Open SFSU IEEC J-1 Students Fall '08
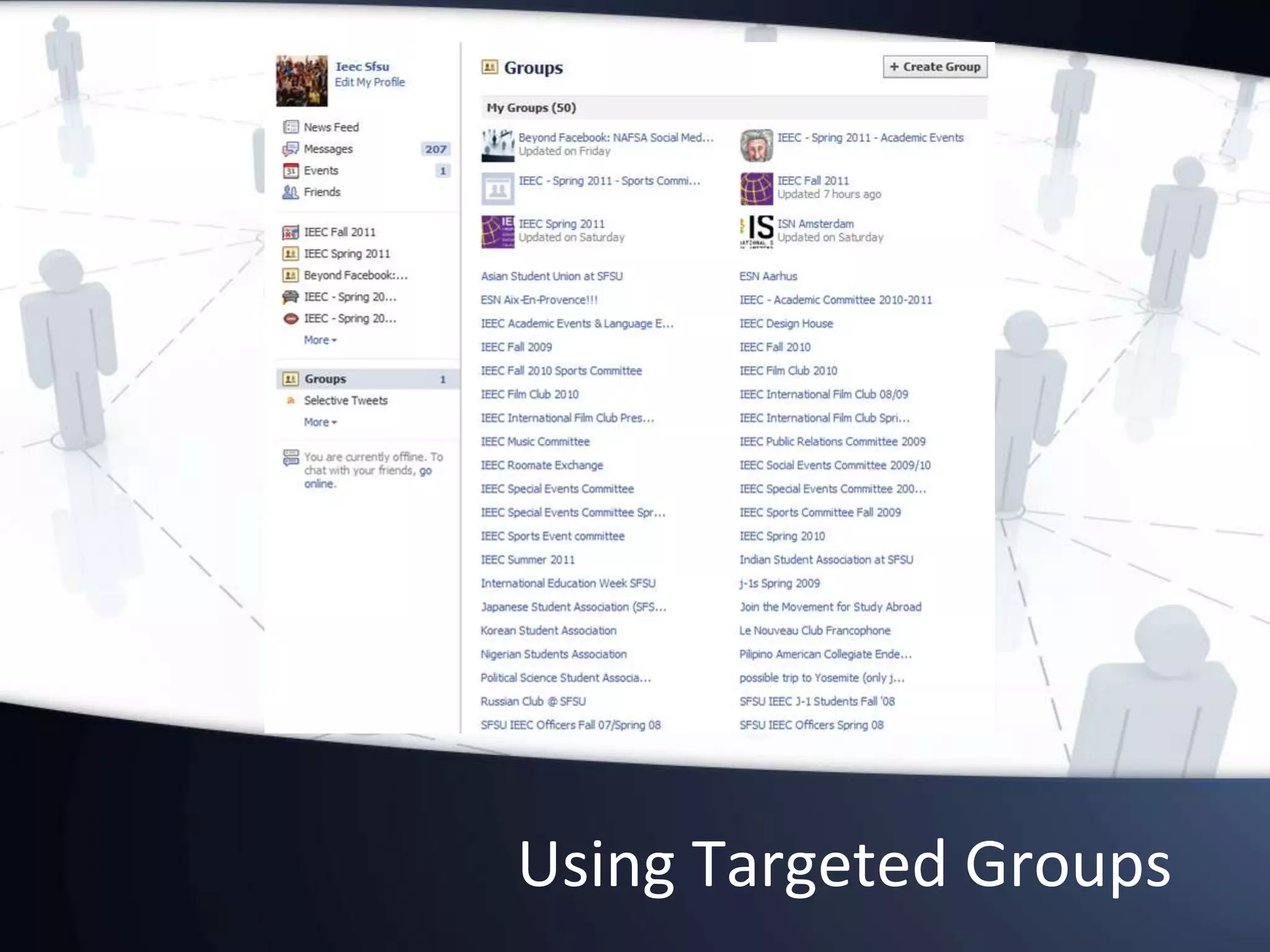Screen dimensions: 1270x952 click(817, 702)
